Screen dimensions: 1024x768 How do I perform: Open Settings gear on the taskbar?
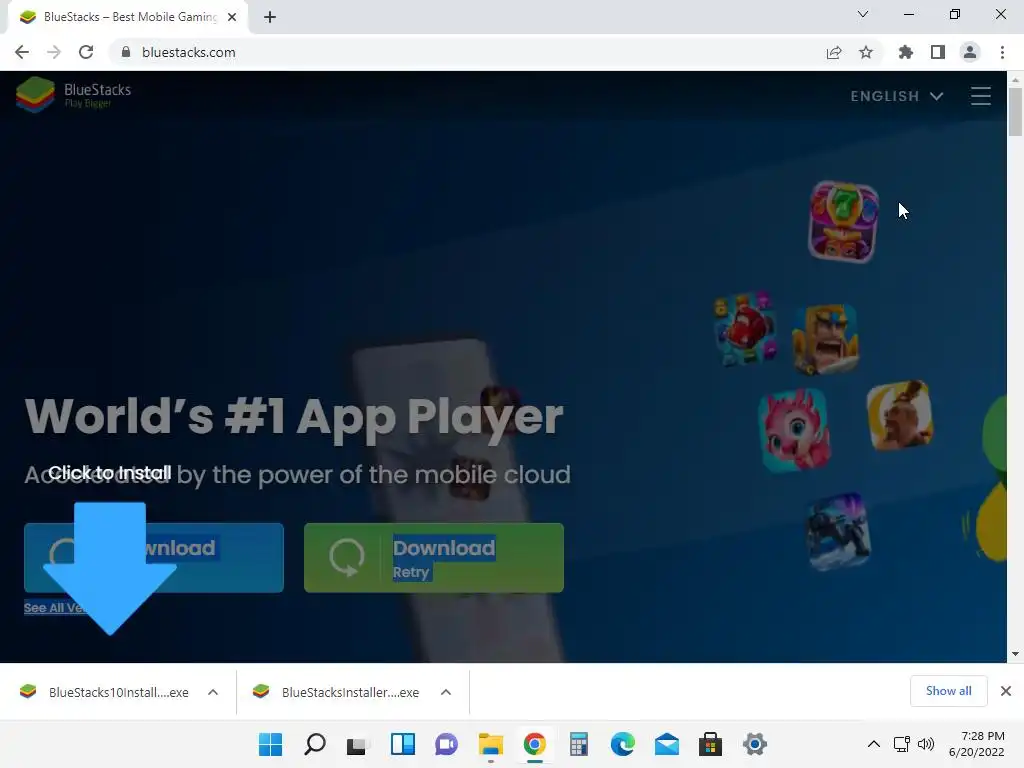tap(754, 744)
